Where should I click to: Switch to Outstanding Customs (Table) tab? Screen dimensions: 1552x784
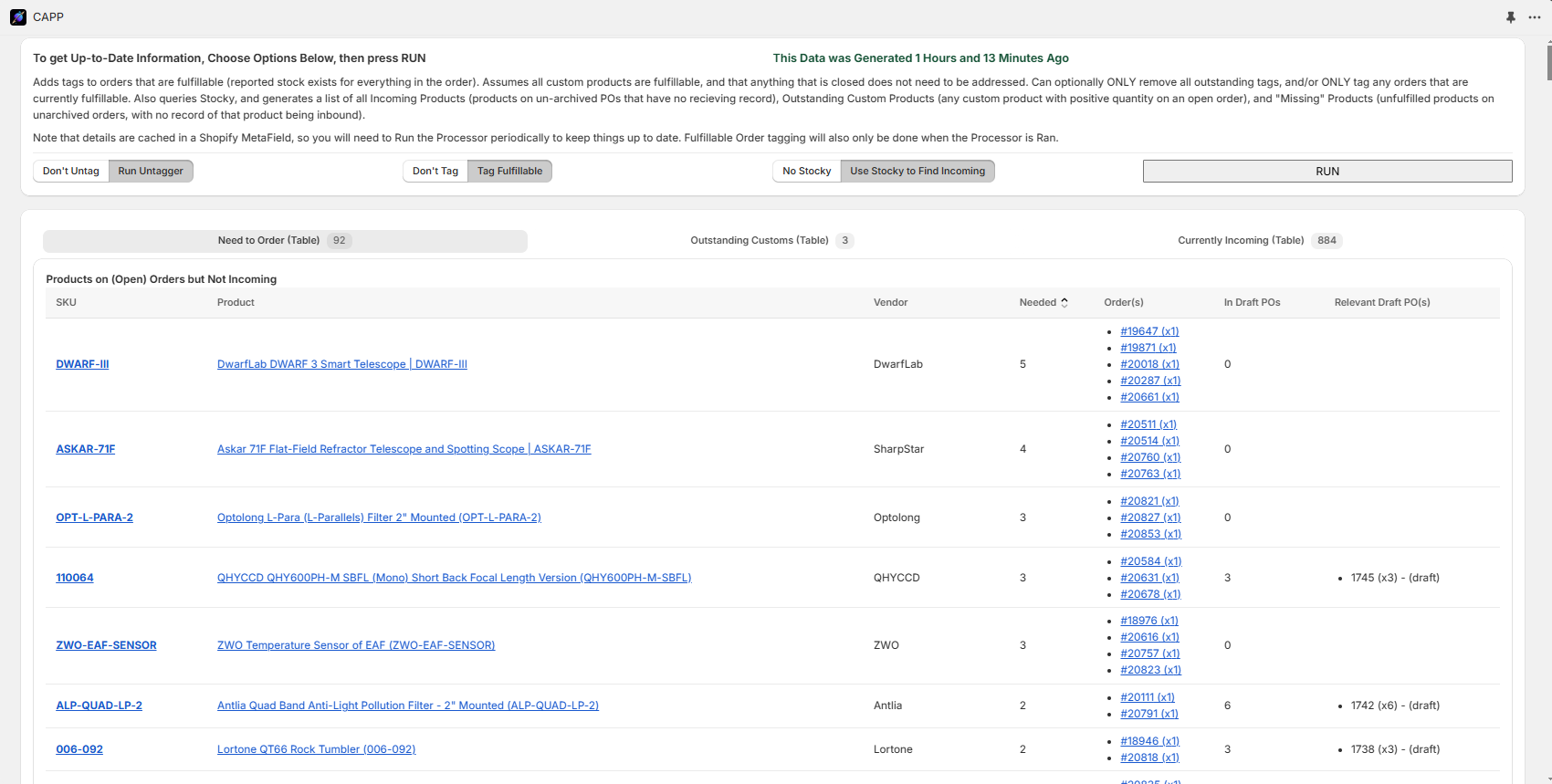(x=771, y=241)
